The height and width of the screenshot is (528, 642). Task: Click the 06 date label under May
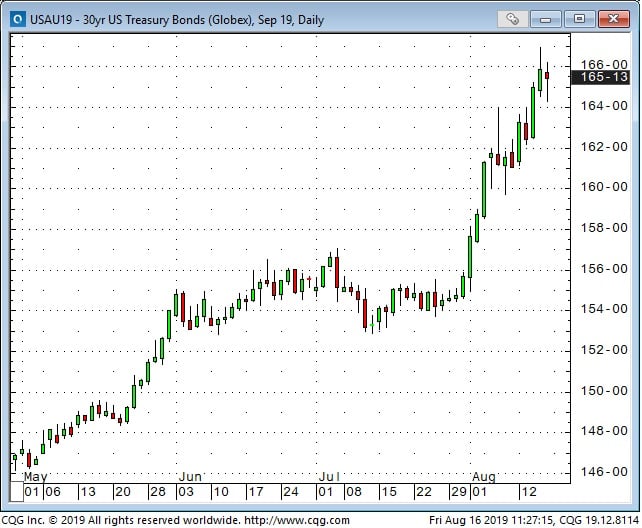pyautogui.click(x=53, y=492)
